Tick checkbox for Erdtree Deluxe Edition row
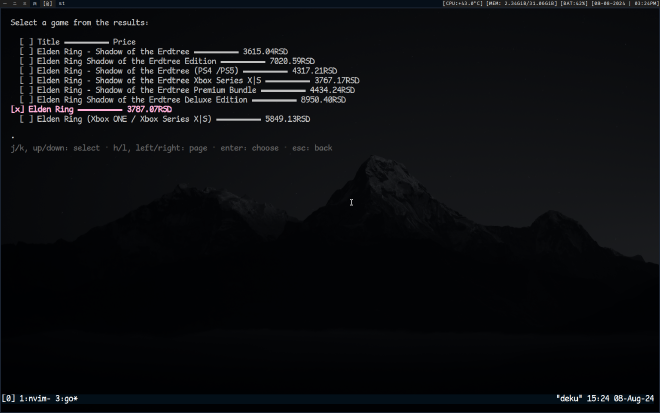This screenshot has height=413, width=660. 26,100
